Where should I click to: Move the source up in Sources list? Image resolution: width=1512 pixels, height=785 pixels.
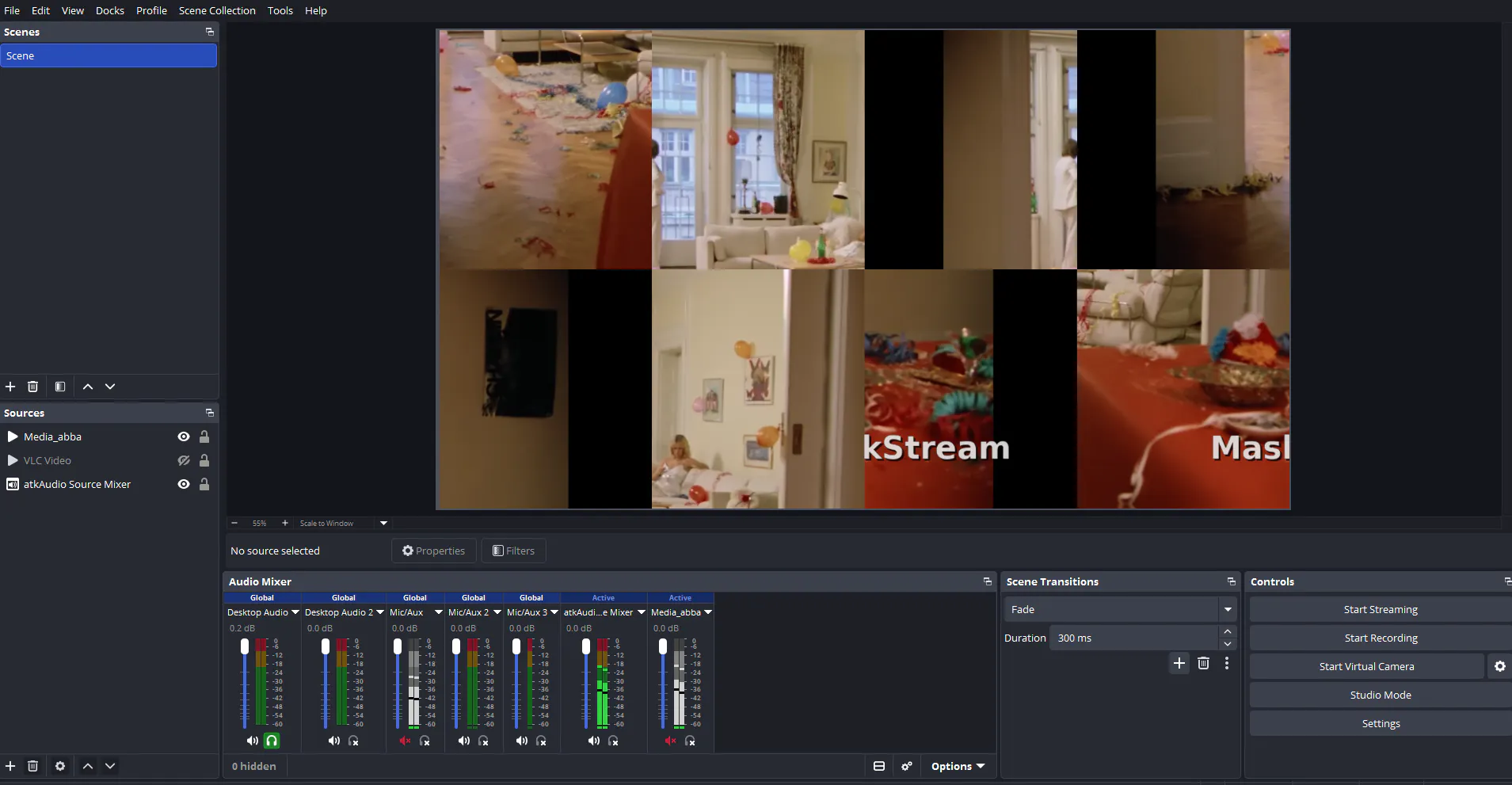pyautogui.click(x=88, y=766)
